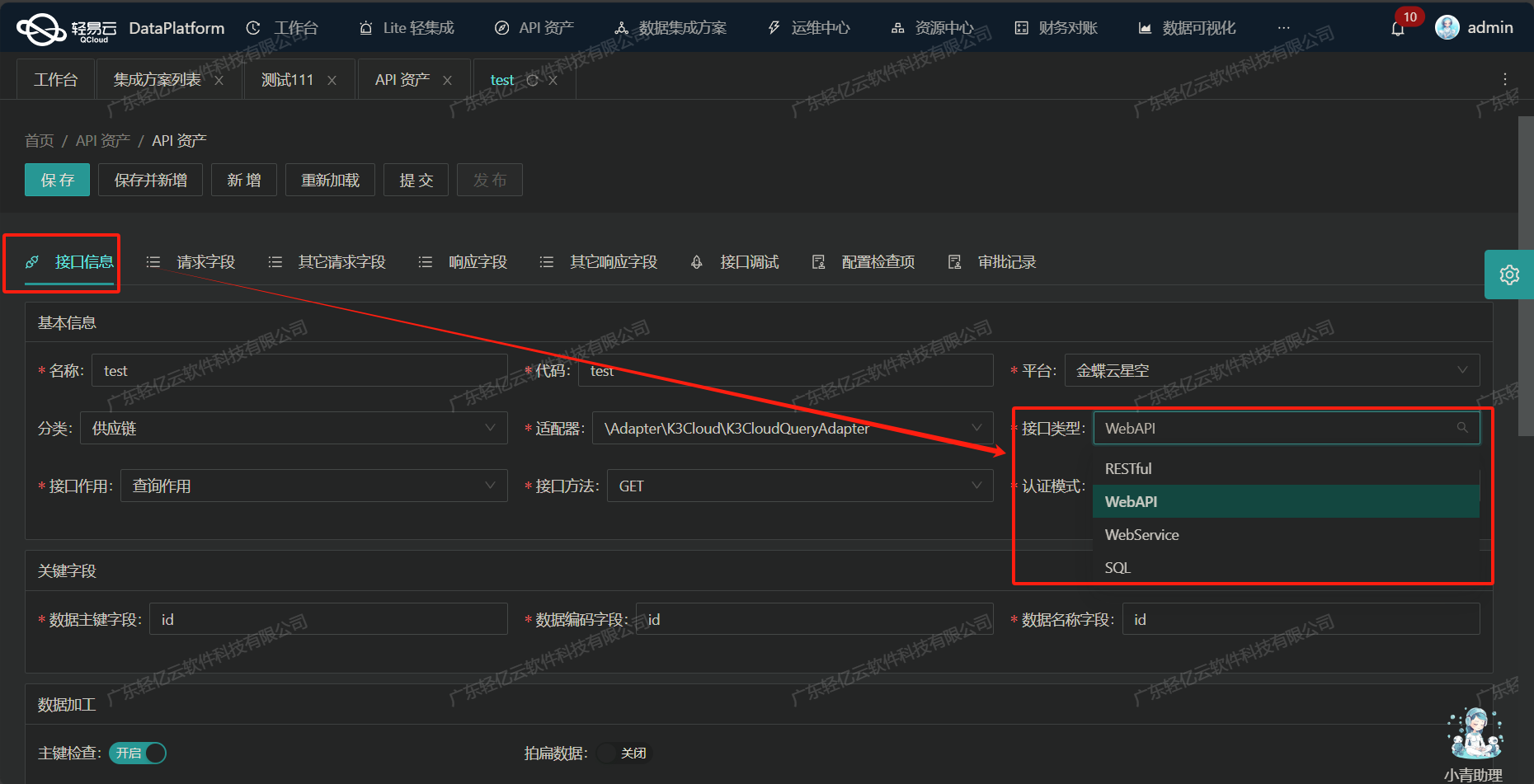Click the 保存并新增 button
Screen dimensions: 1534x784
(x=150, y=180)
